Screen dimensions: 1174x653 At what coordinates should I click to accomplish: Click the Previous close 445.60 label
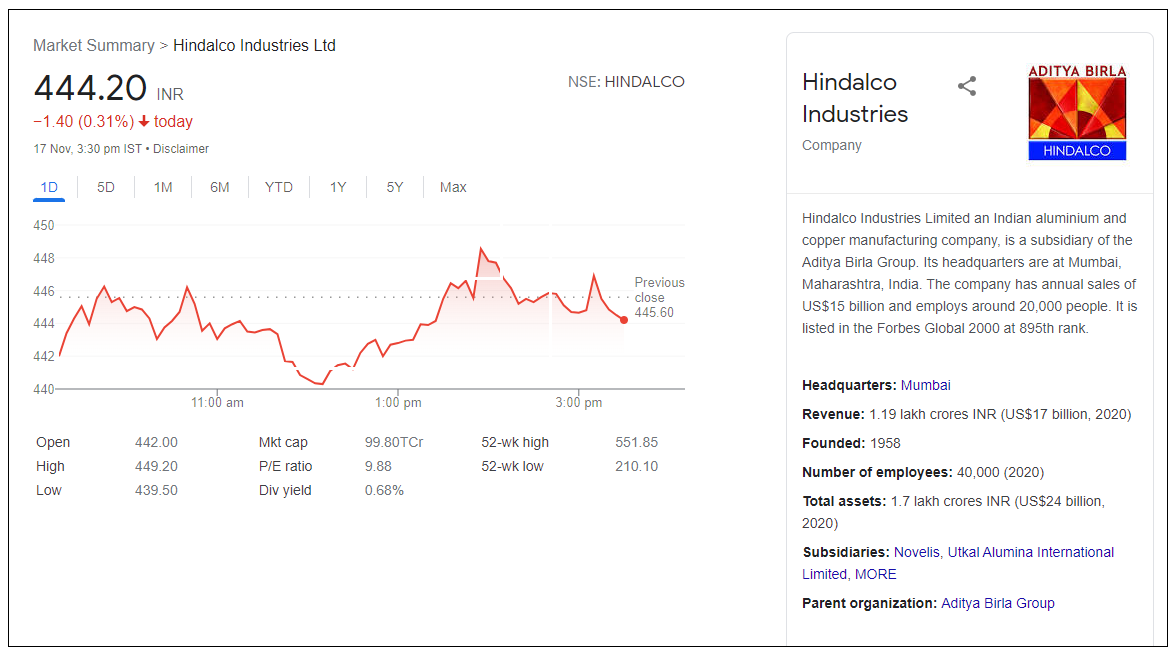pos(659,297)
